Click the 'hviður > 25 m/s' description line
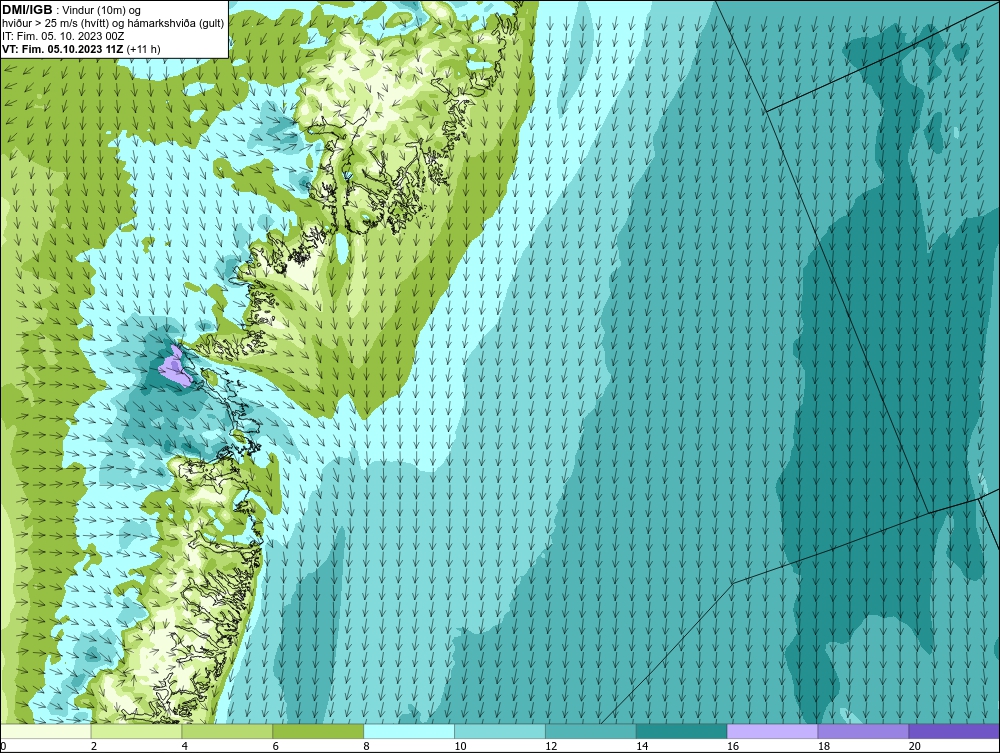 [x=113, y=24]
